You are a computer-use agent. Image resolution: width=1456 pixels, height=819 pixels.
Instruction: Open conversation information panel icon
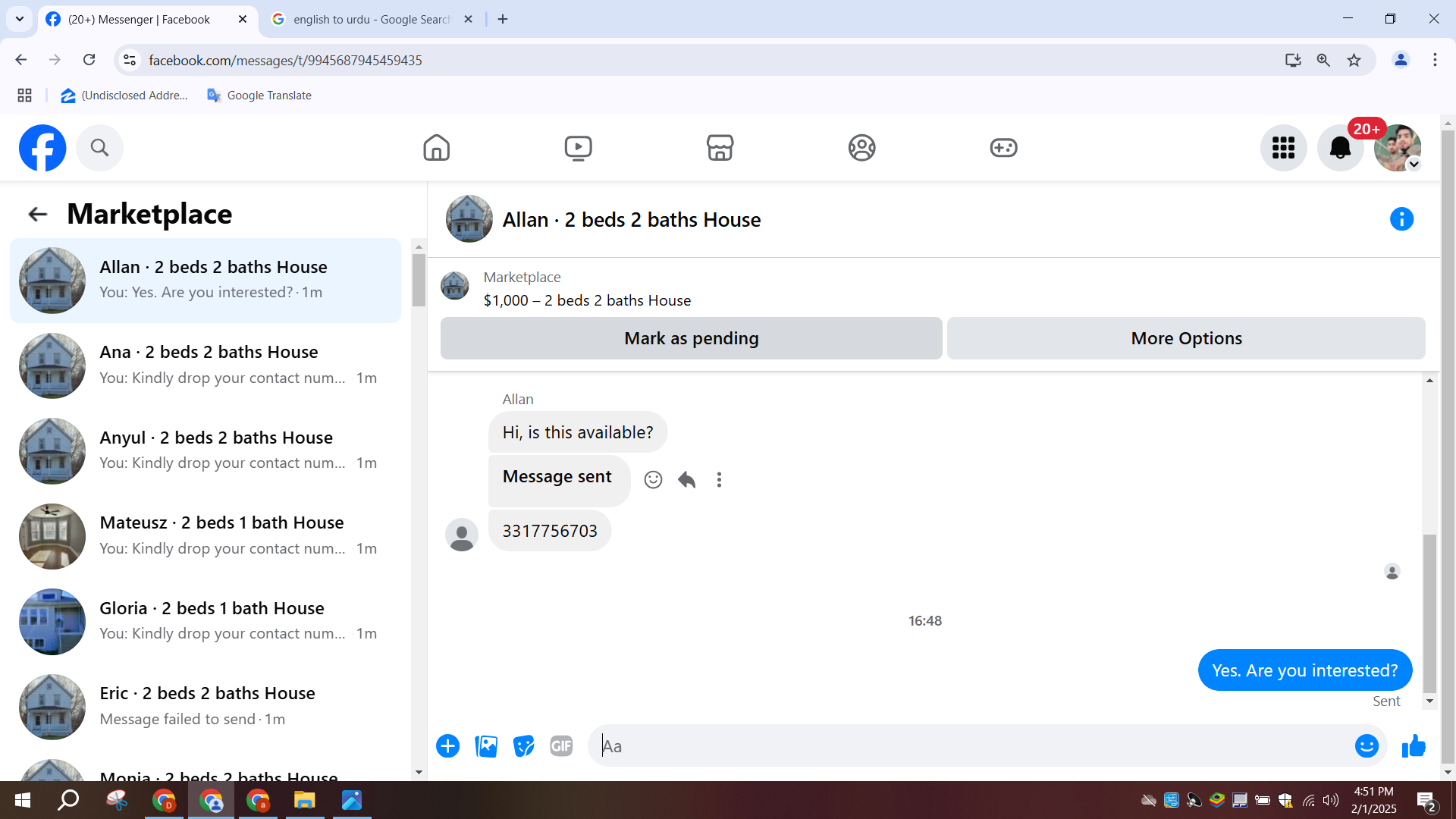click(x=1401, y=219)
